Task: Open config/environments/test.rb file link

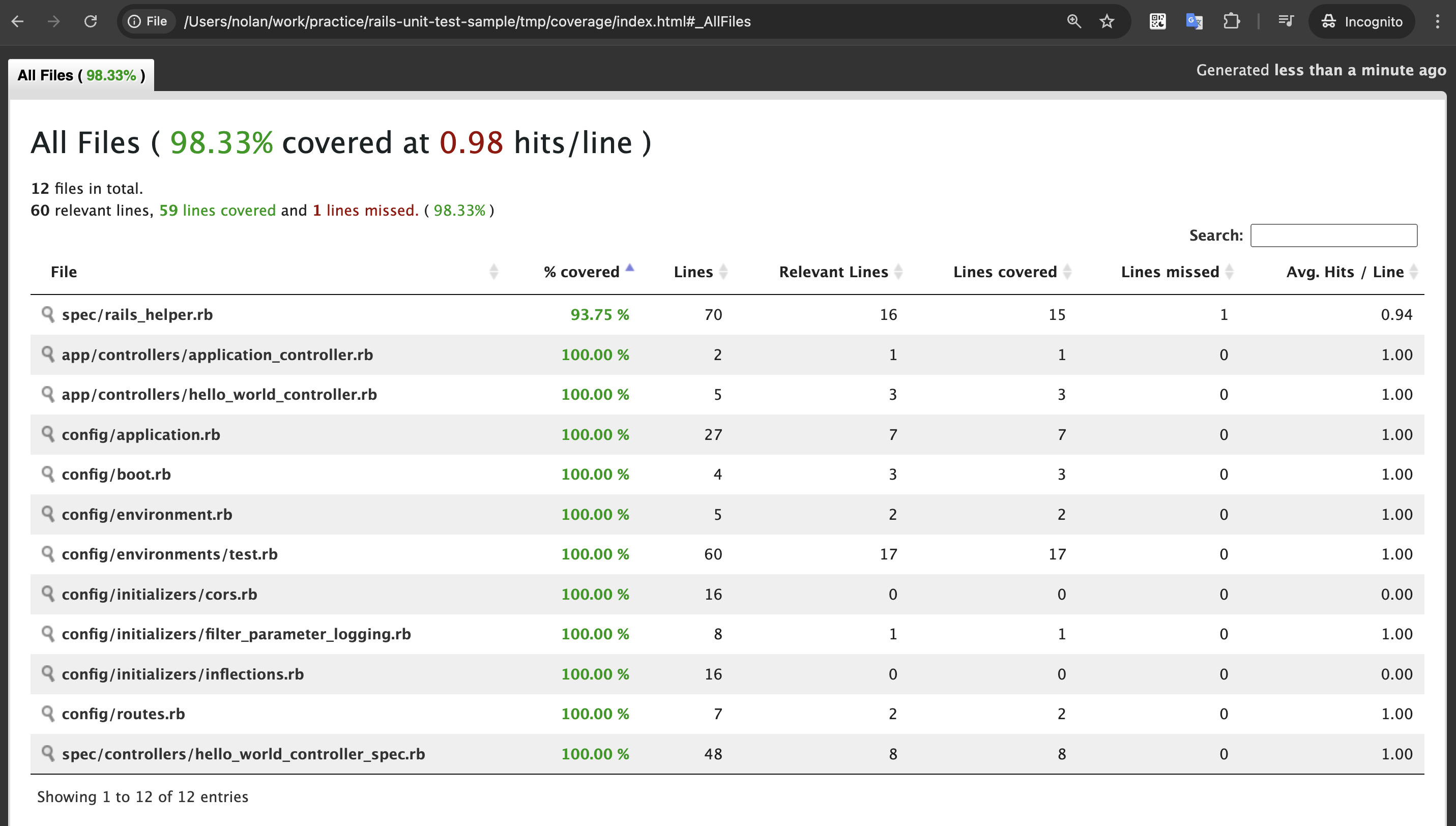Action: tap(169, 554)
